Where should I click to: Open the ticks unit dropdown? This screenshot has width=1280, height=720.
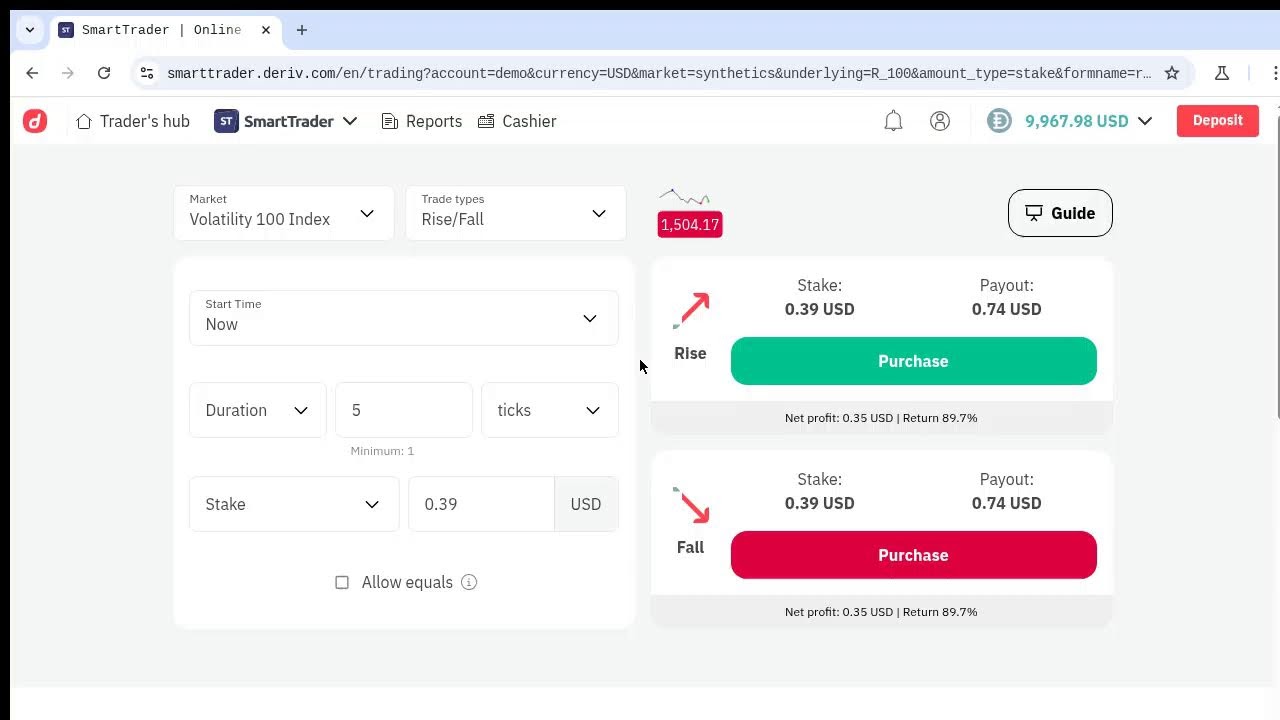550,410
